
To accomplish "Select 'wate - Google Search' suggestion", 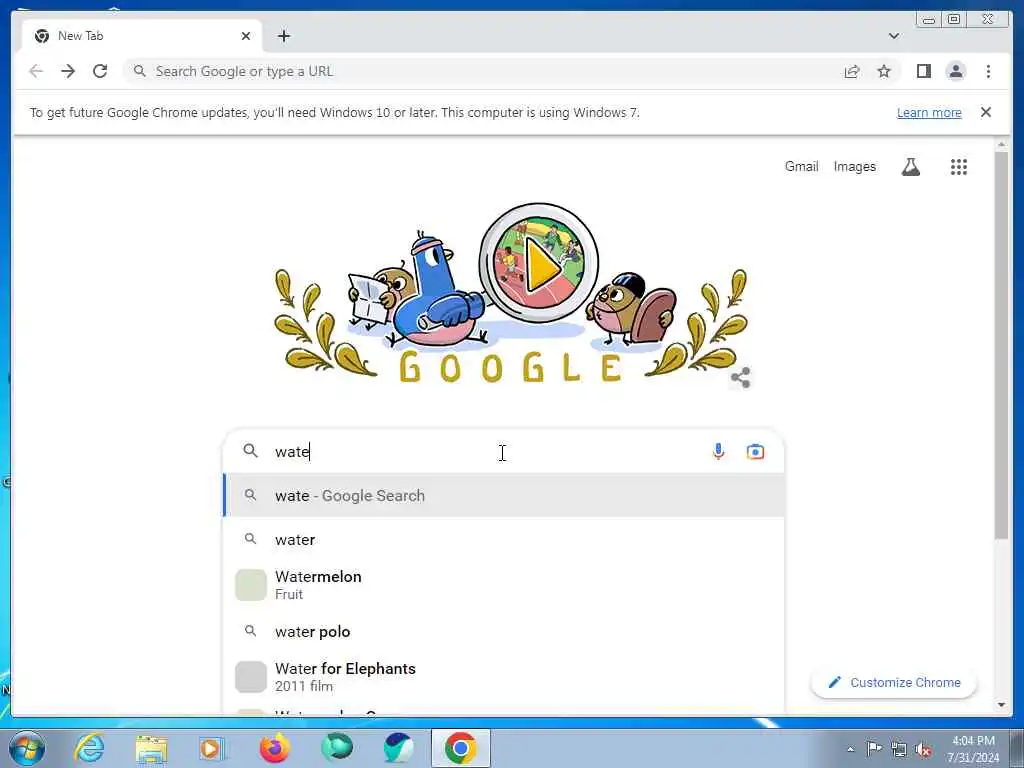I will 504,496.
